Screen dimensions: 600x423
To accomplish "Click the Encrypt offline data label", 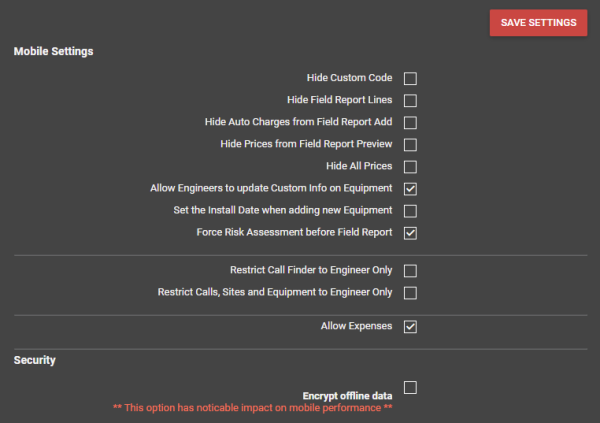I will (347, 396).
